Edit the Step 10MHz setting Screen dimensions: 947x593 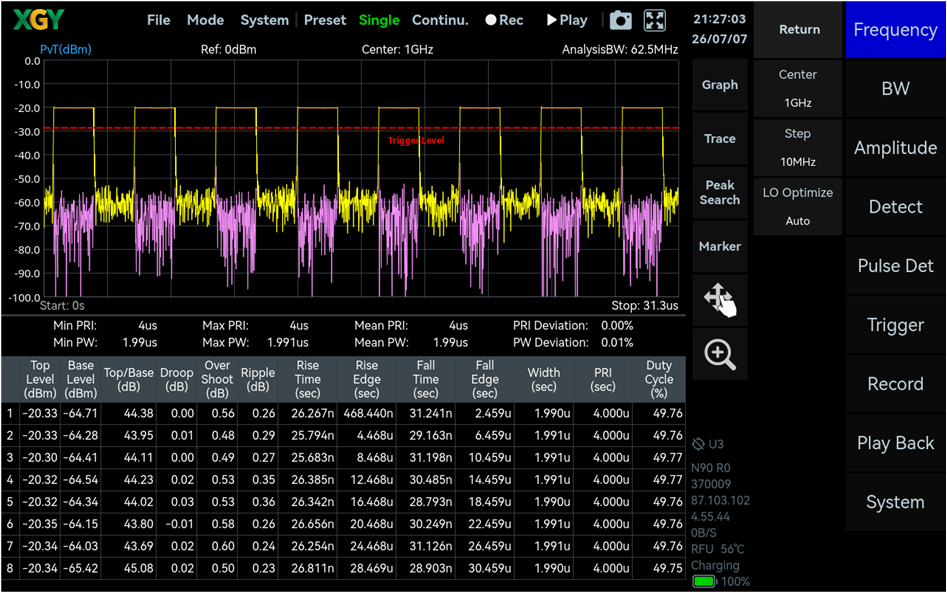(798, 147)
